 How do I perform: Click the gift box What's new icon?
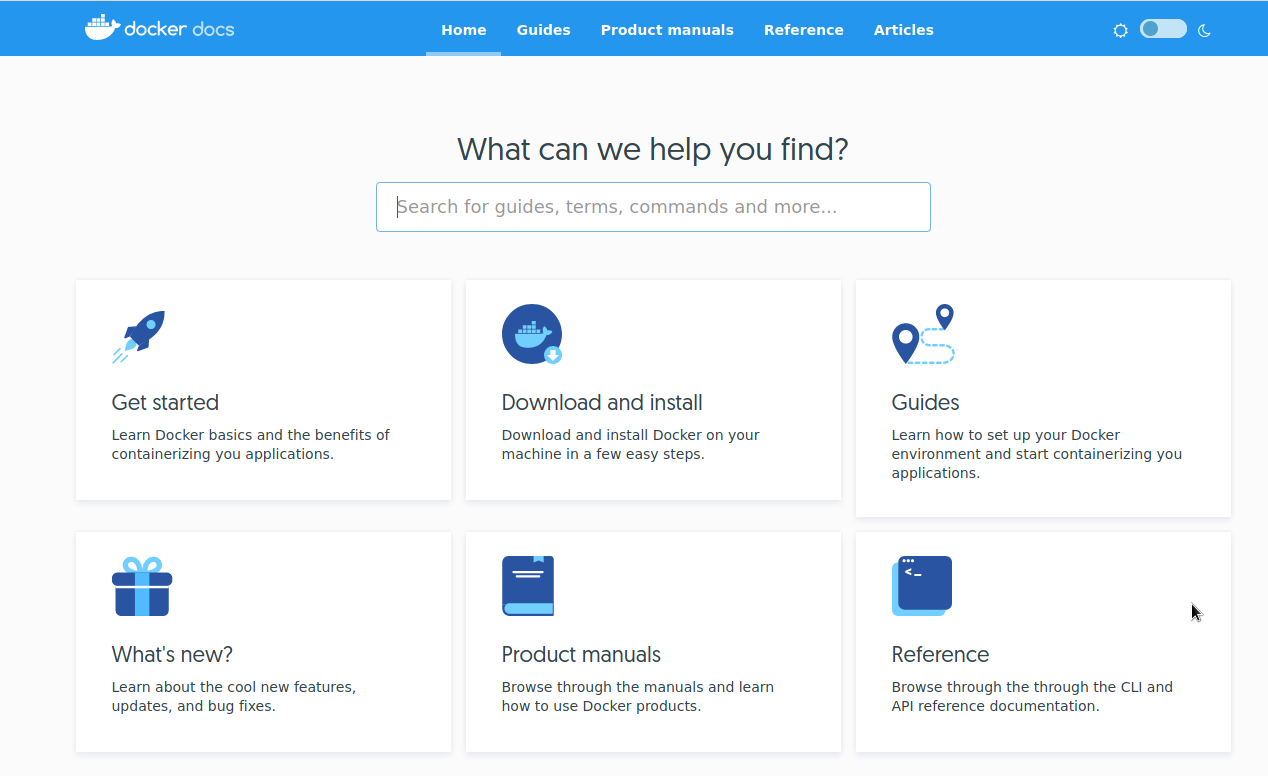click(x=142, y=586)
